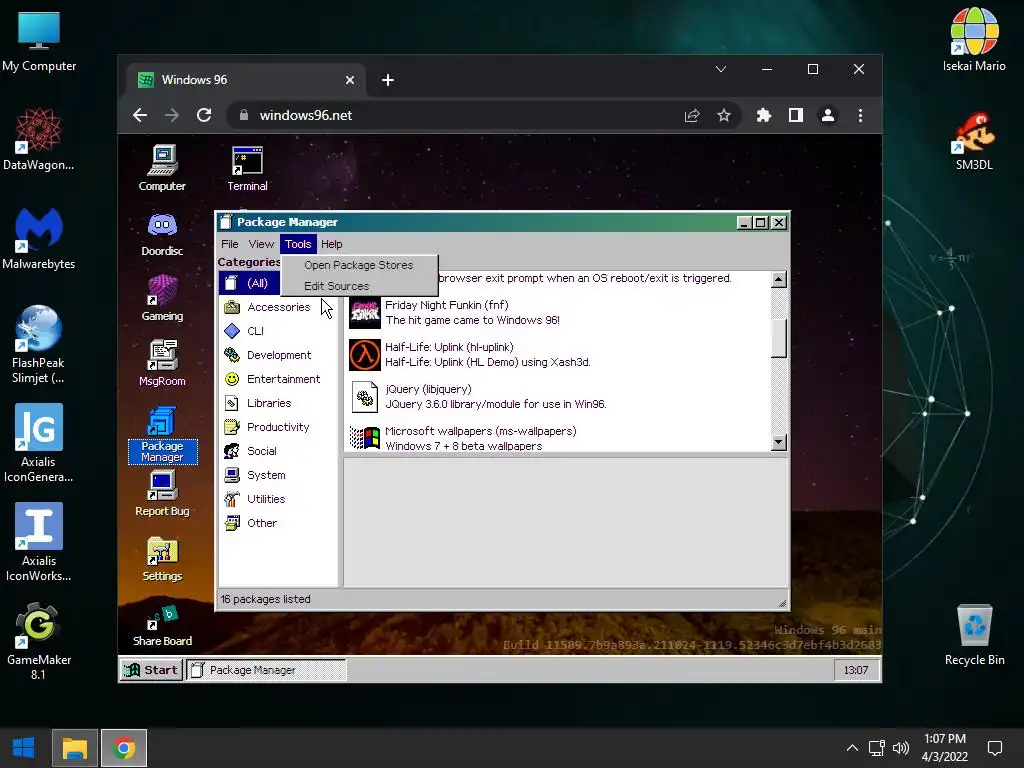Reload the windows96.net page
The image size is (1024, 768).
204,115
